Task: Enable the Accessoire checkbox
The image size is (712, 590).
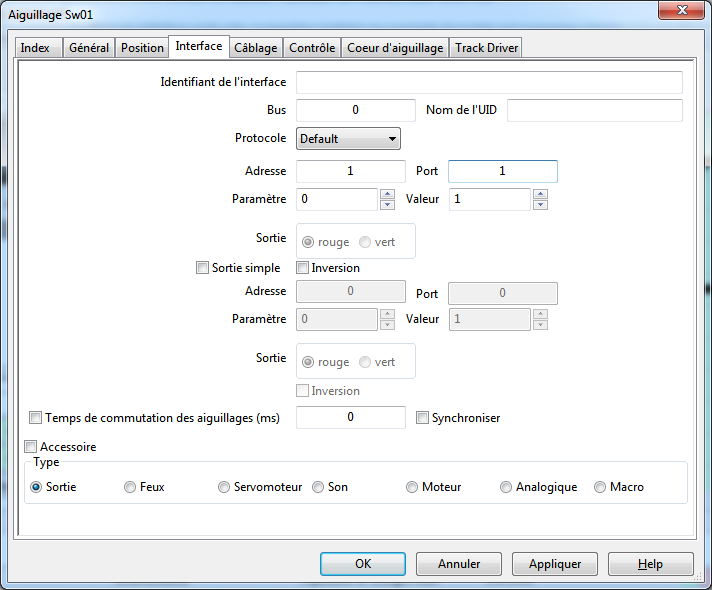Action: coord(31,447)
